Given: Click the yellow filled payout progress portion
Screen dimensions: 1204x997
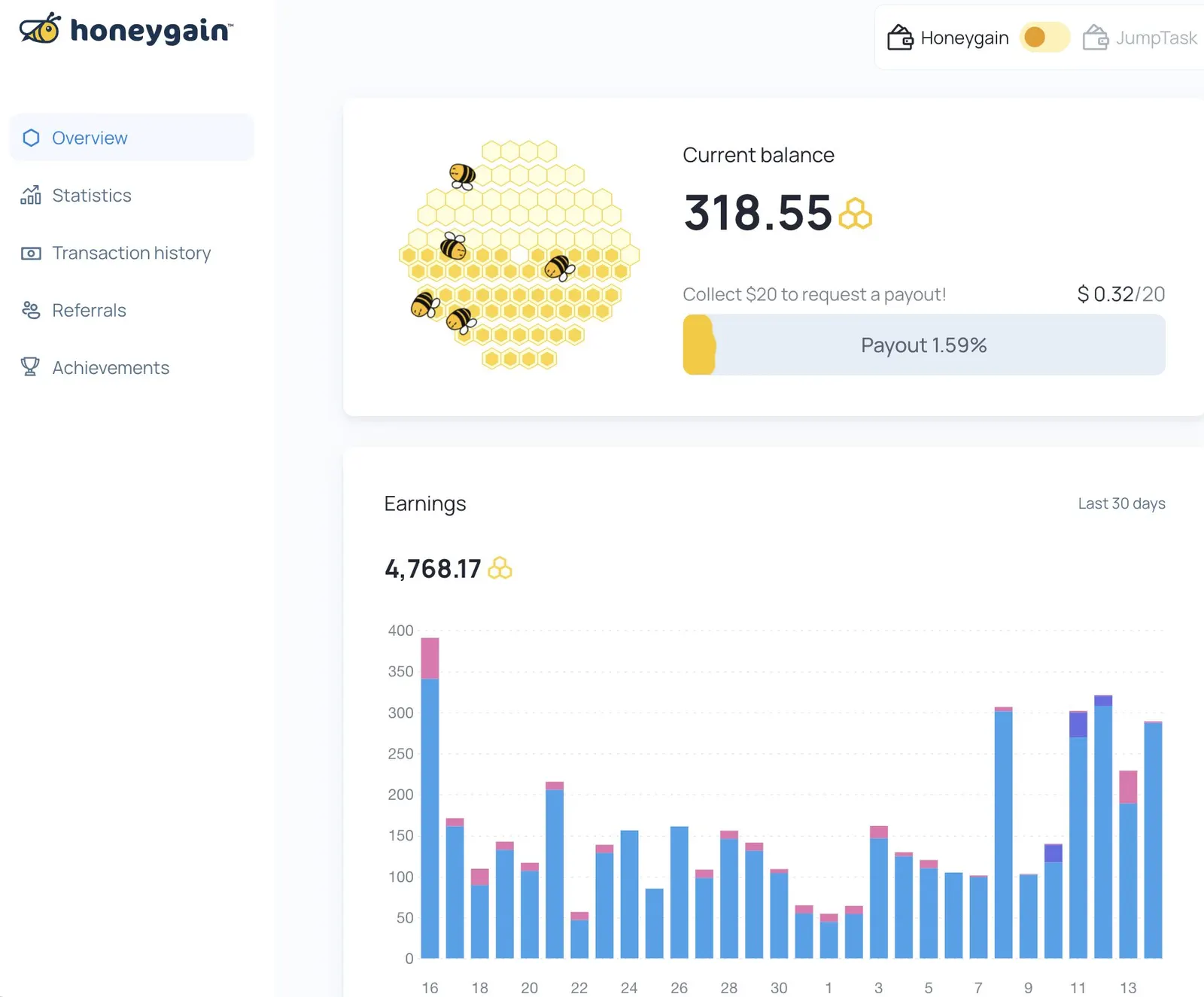Looking at the screenshot, I should point(699,345).
